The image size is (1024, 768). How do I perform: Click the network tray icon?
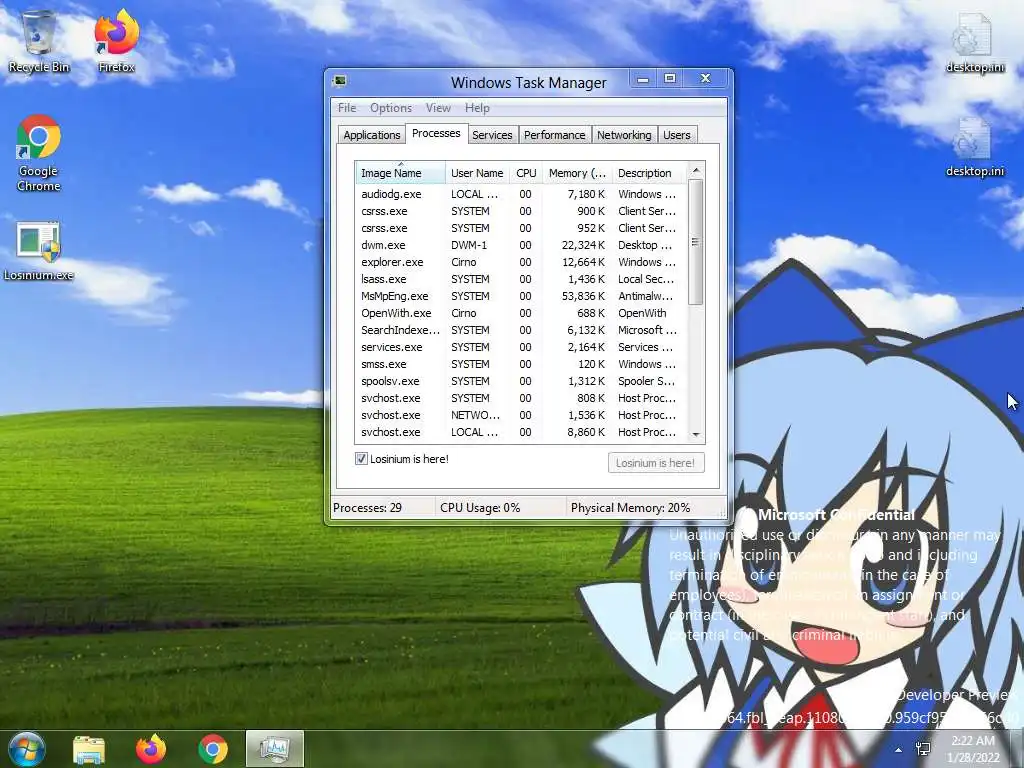click(x=923, y=749)
